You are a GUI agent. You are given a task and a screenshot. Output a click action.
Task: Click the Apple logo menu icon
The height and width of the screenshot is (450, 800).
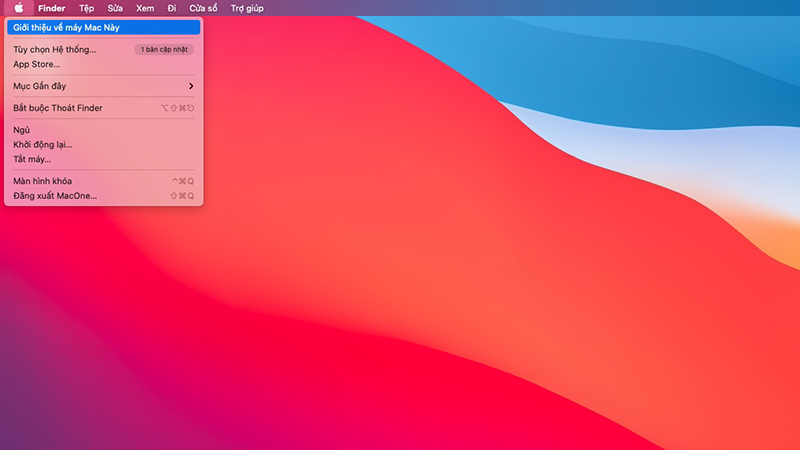(x=19, y=8)
